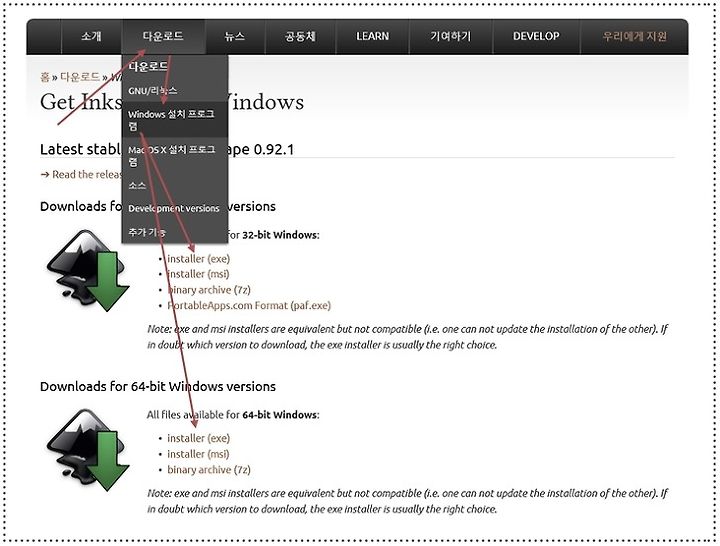Download 64-bit installer (msi)
Screen dimensions: 720x546
(198, 454)
